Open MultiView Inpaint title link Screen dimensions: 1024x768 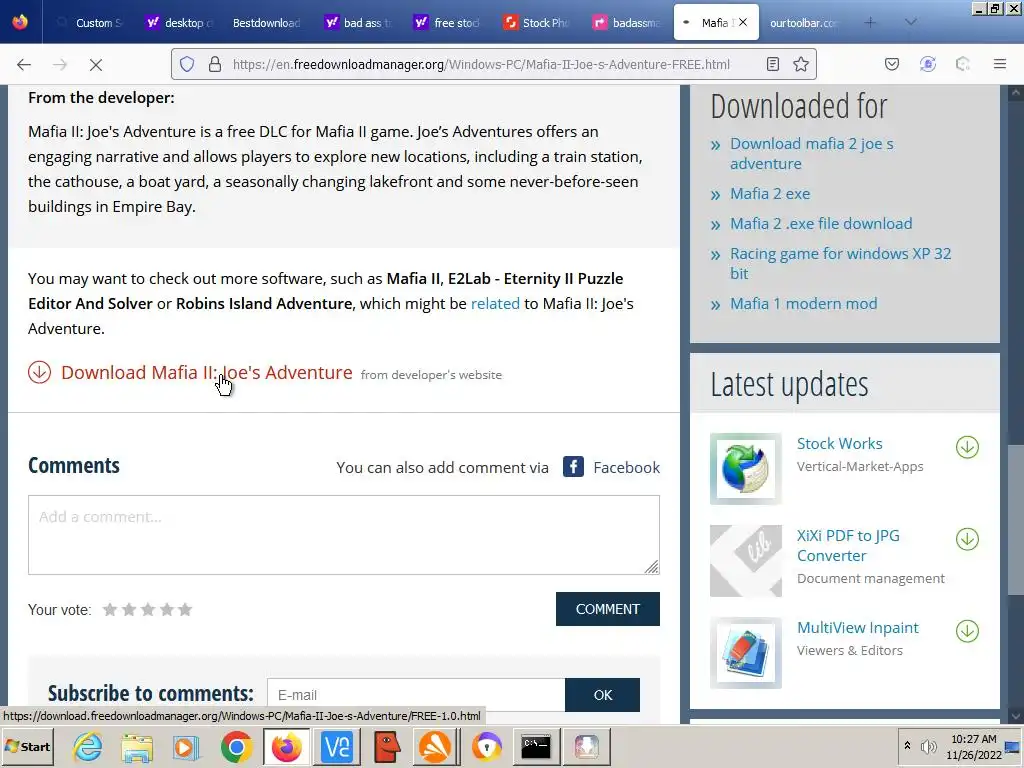pyautogui.click(x=857, y=628)
